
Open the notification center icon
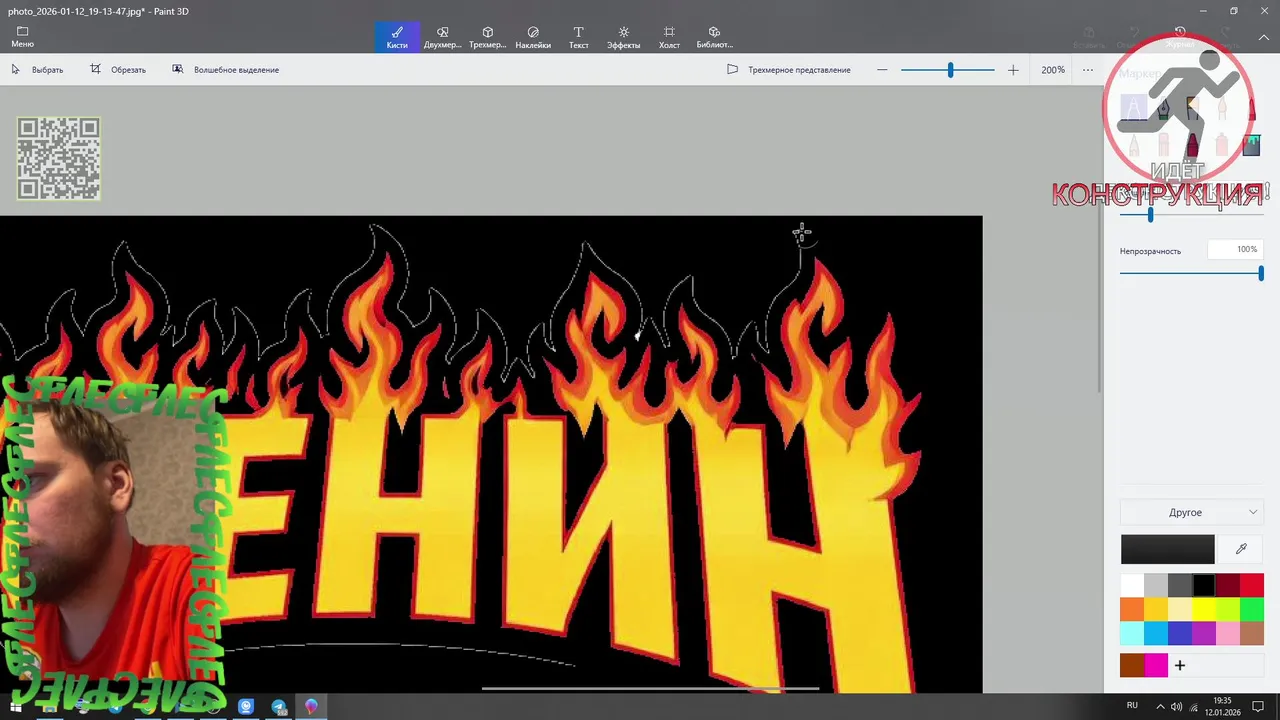click(x=1259, y=706)
